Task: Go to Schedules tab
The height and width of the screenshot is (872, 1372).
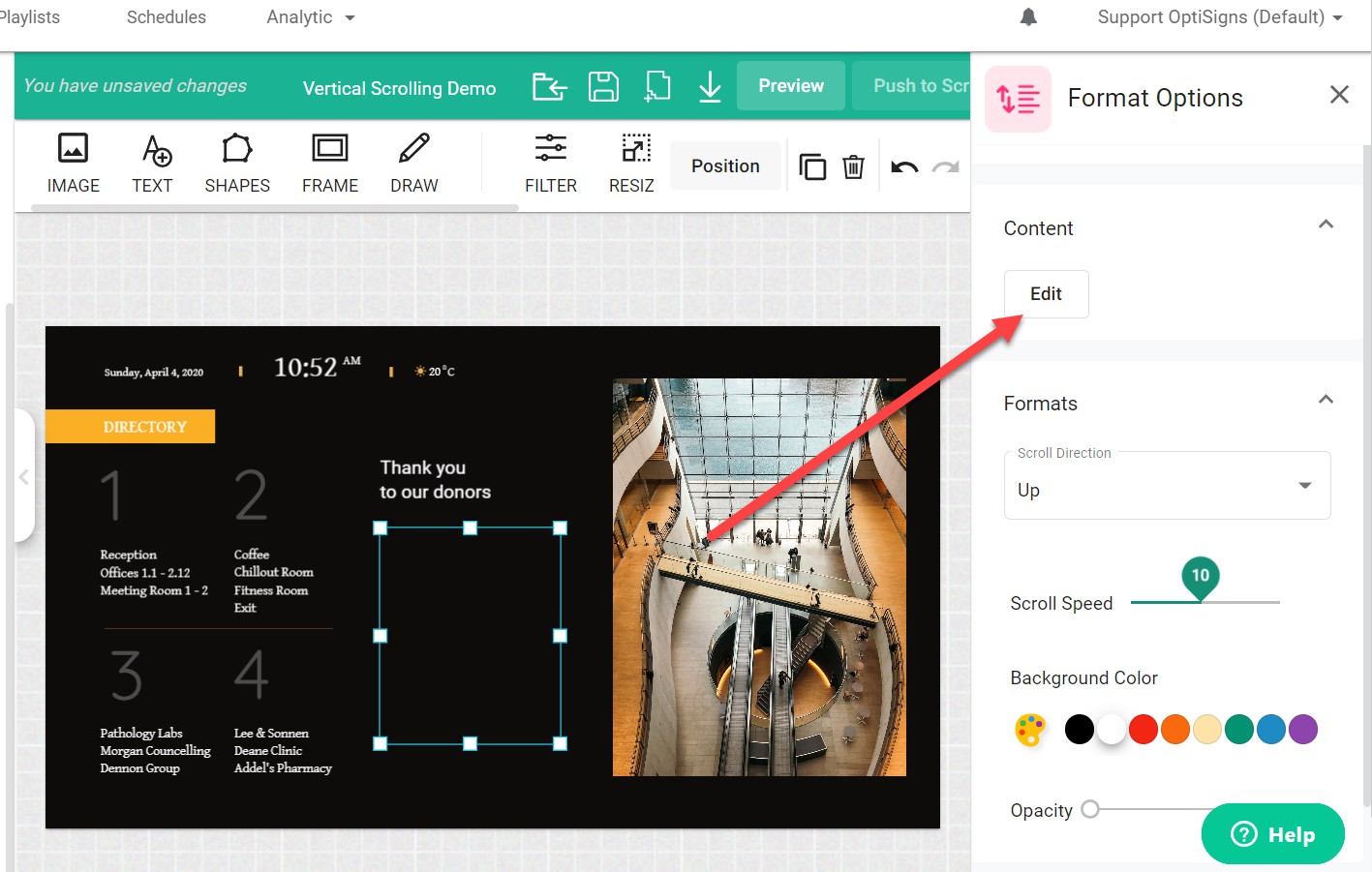Action: pyautogui.click(x=167, y=17)
